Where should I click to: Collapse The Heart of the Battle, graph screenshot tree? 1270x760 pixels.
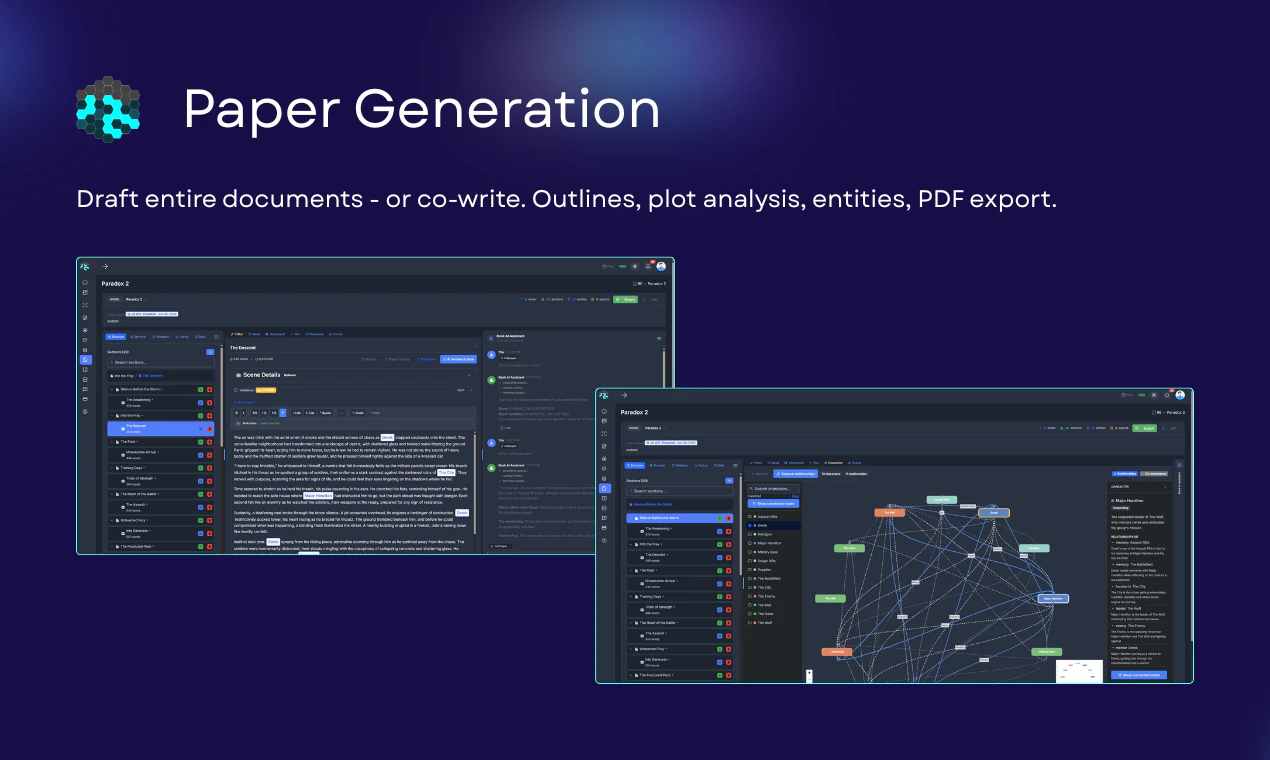point(631,623)
